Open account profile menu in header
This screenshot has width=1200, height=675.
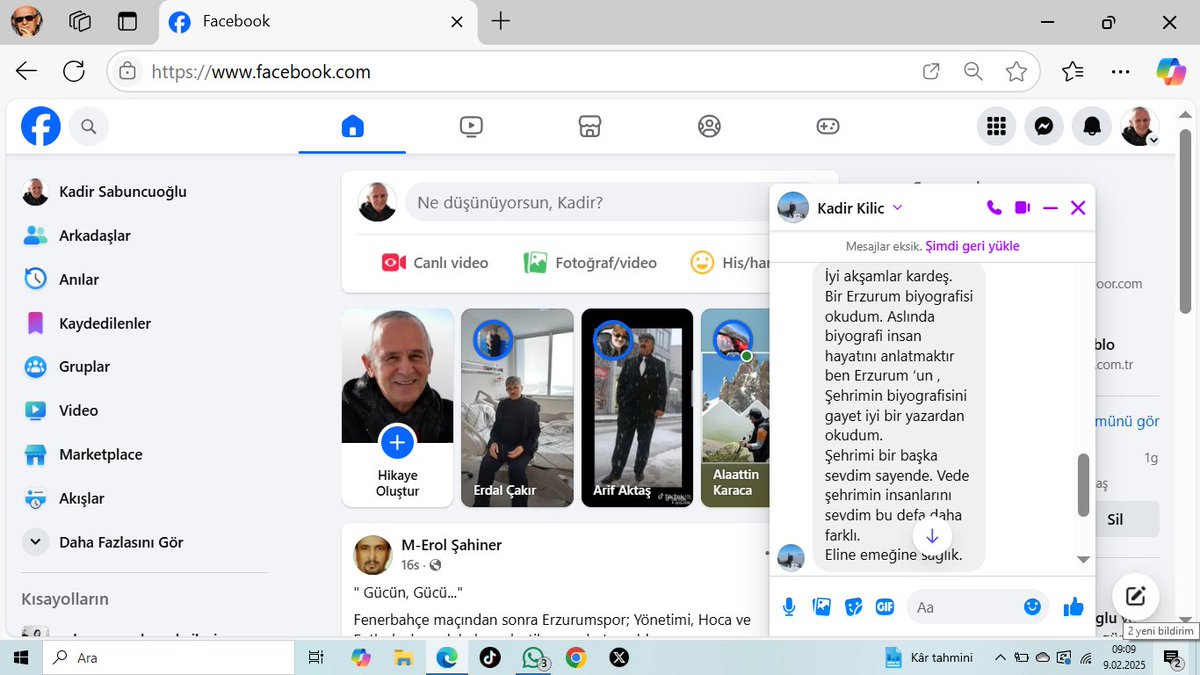click(1140, 126)
